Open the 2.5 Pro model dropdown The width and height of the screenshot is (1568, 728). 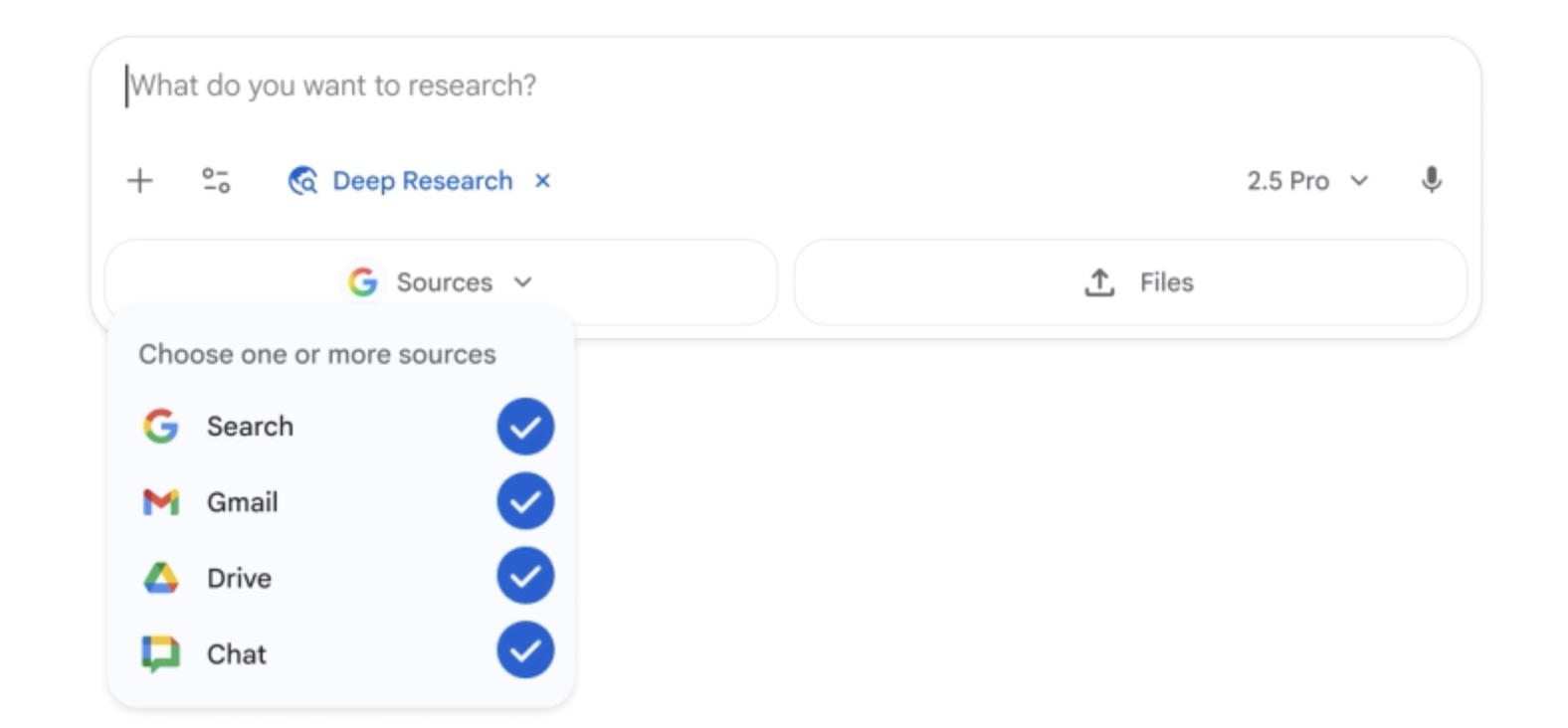(x=1307, y=181)
